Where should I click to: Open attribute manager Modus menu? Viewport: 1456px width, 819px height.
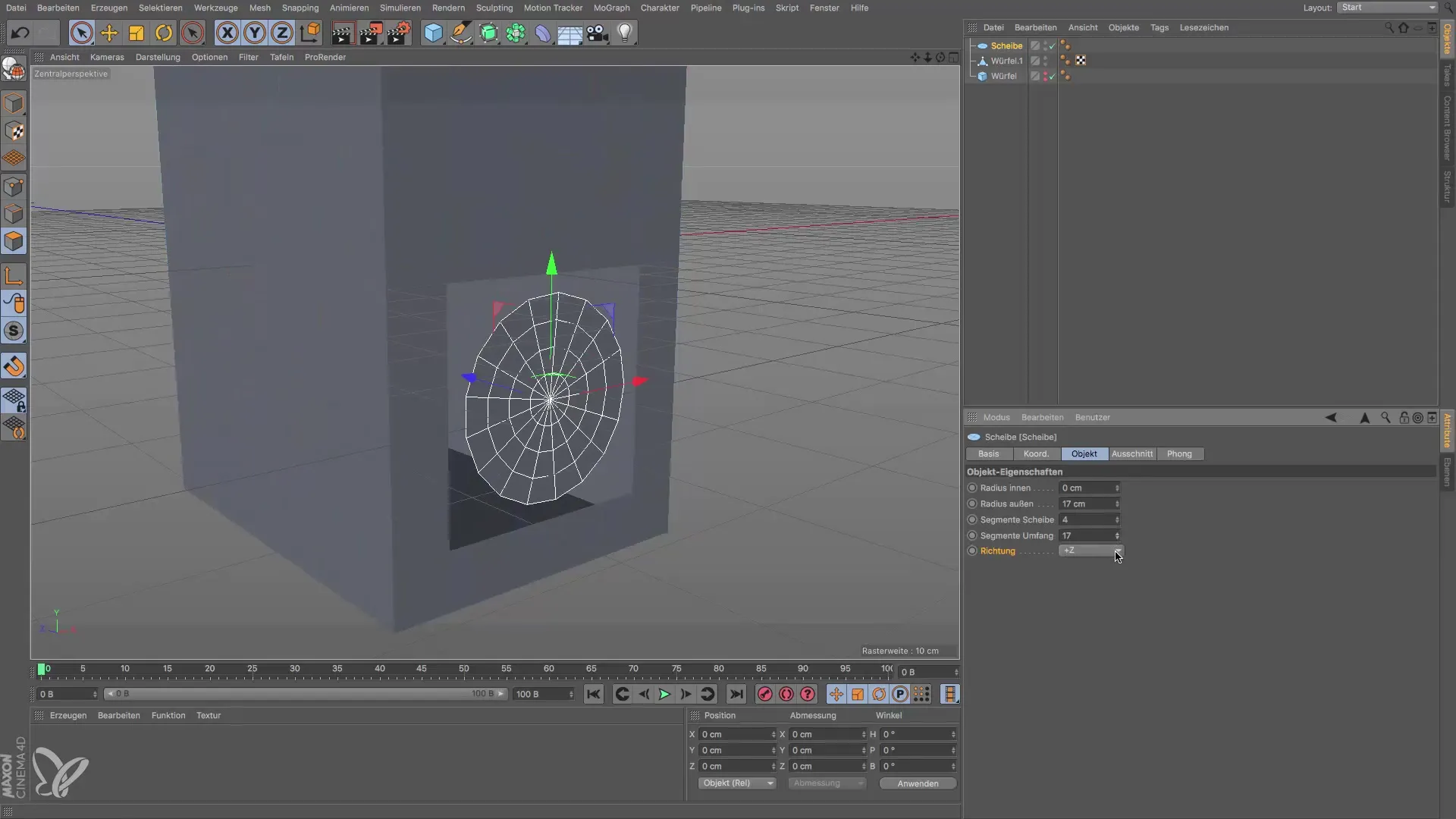point(996,417)
